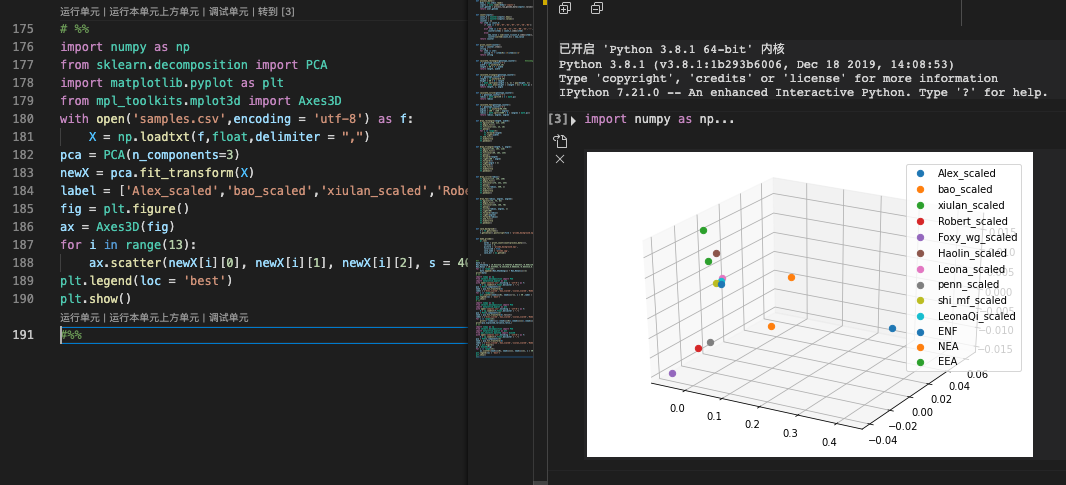Click 'fig = plt.figure()' line
The height and width of the screenshot is (485, 1066).
click(x=125, y=209)
